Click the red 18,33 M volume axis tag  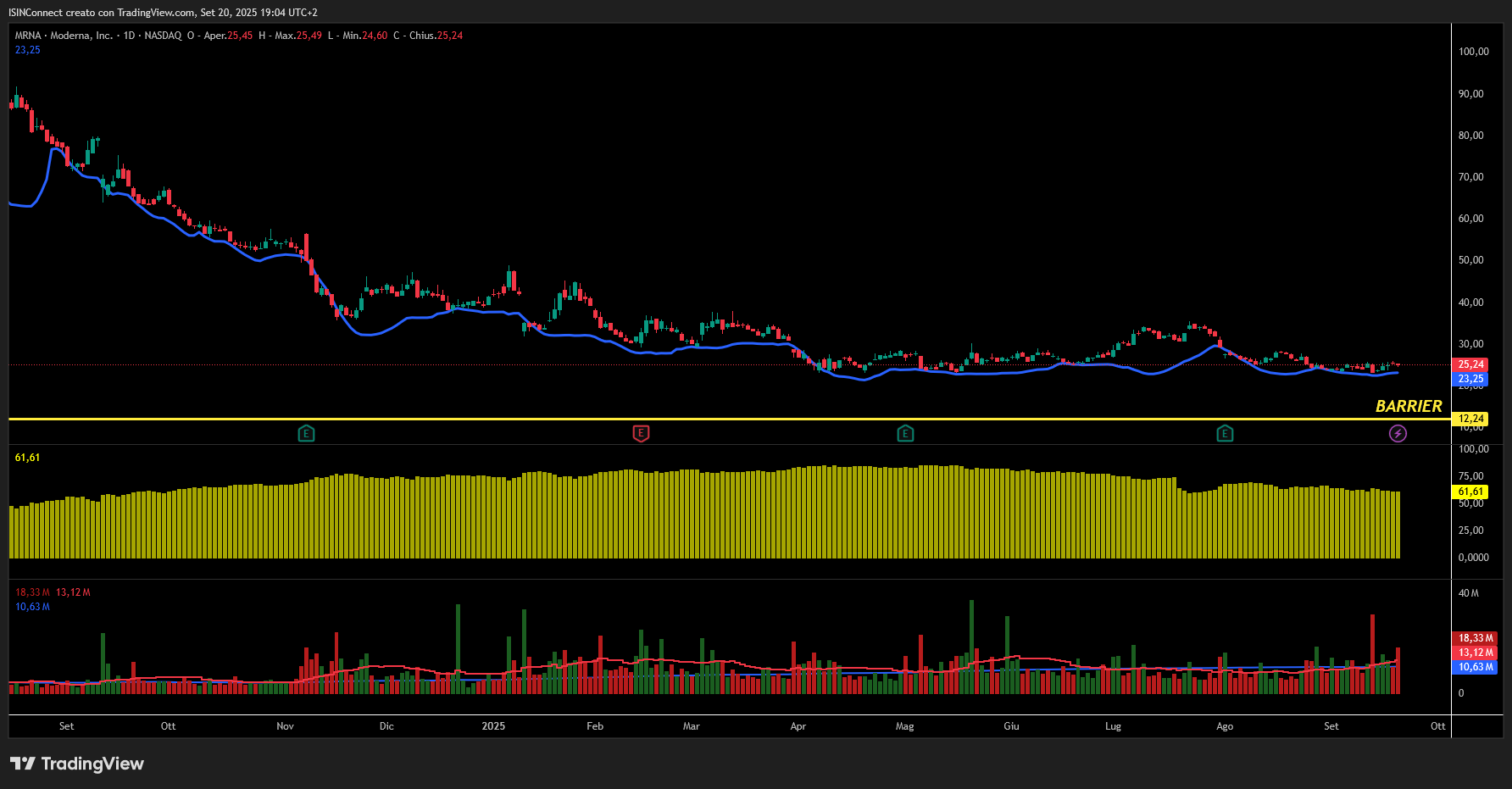tap(1476, 638)
